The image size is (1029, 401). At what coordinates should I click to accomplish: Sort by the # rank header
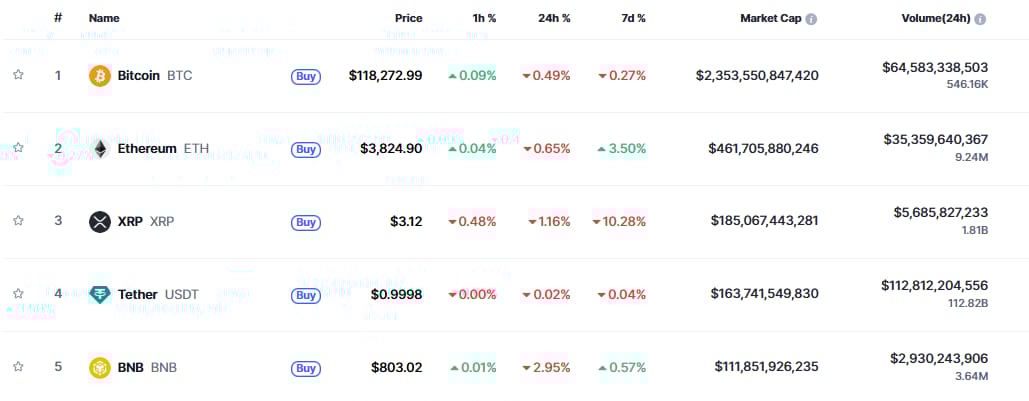[58, 18]
